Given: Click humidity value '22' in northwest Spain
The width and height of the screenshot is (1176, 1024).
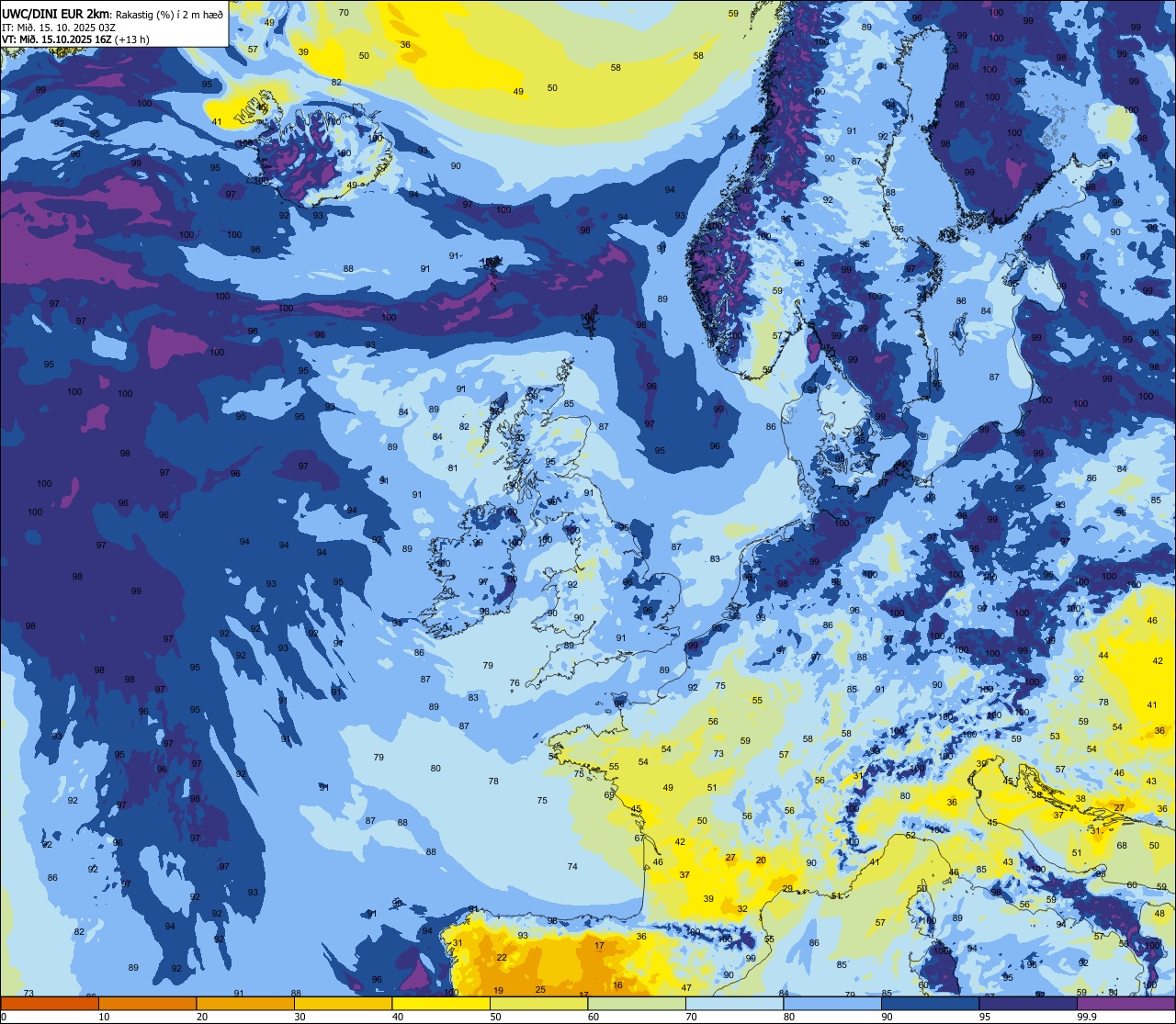Looking at the screenshot, I should [502, 957].
